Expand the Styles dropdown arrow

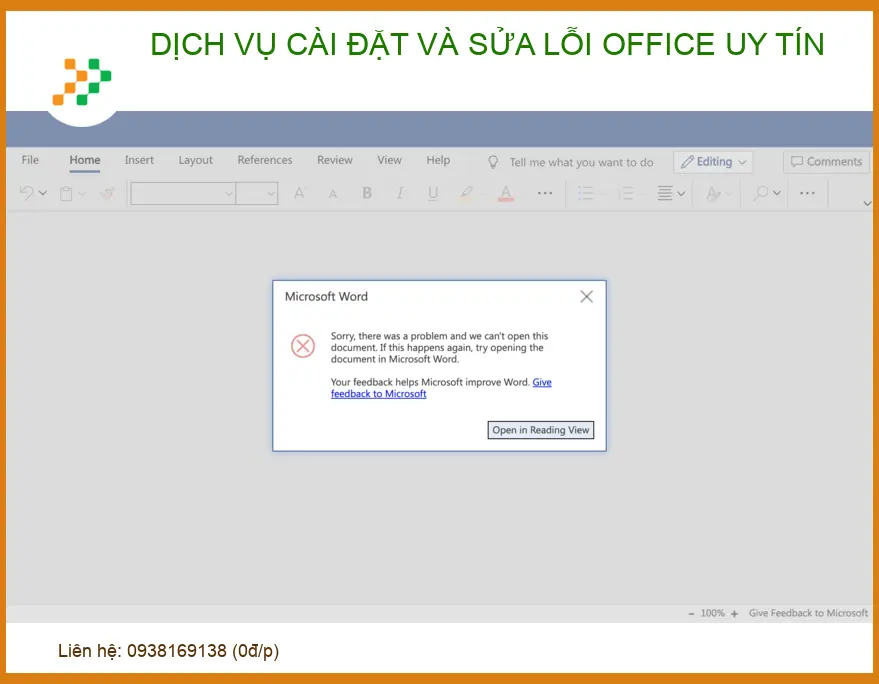pos(728,194)
